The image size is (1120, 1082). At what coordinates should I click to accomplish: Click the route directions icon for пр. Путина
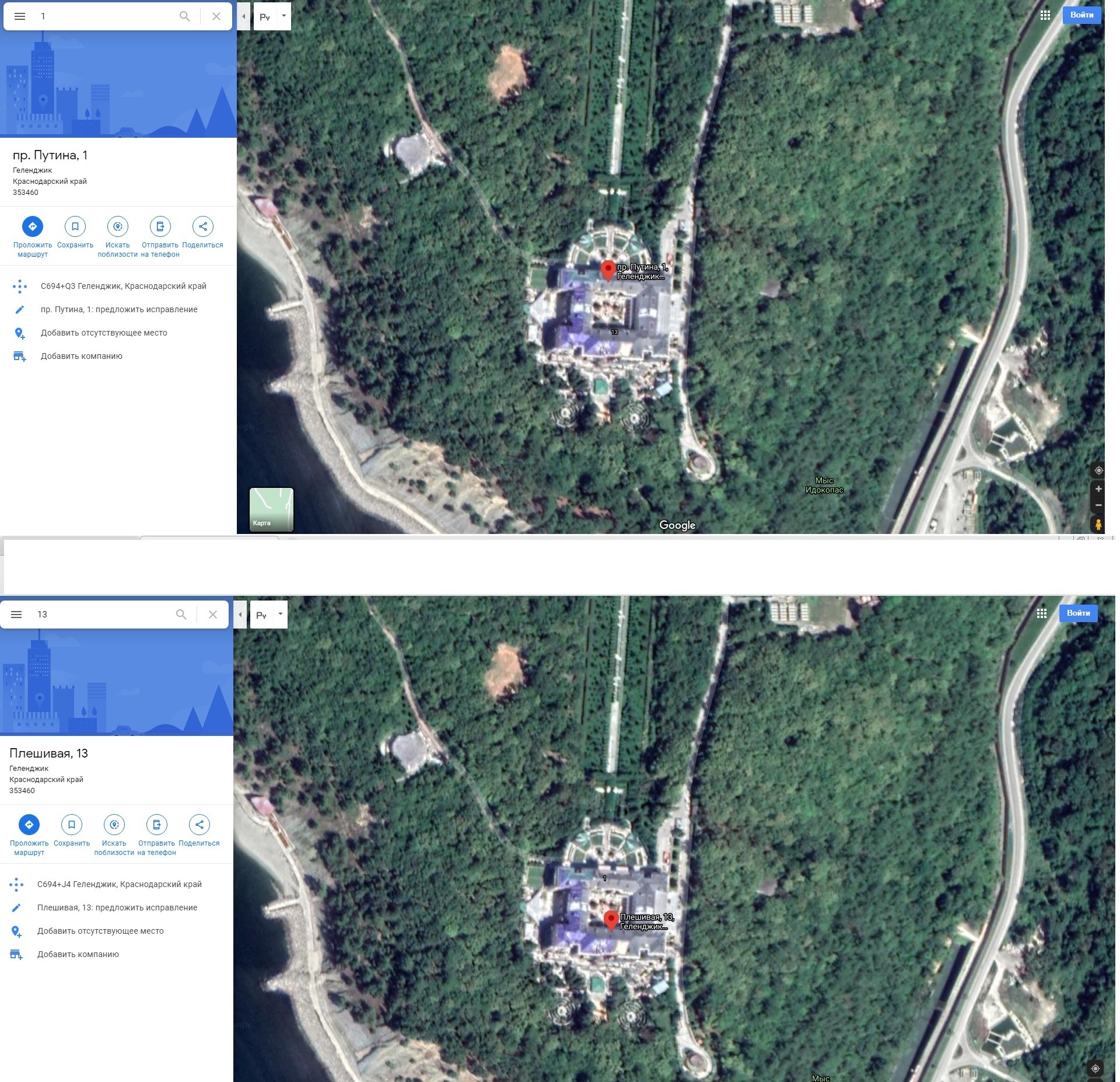(33, 226)
